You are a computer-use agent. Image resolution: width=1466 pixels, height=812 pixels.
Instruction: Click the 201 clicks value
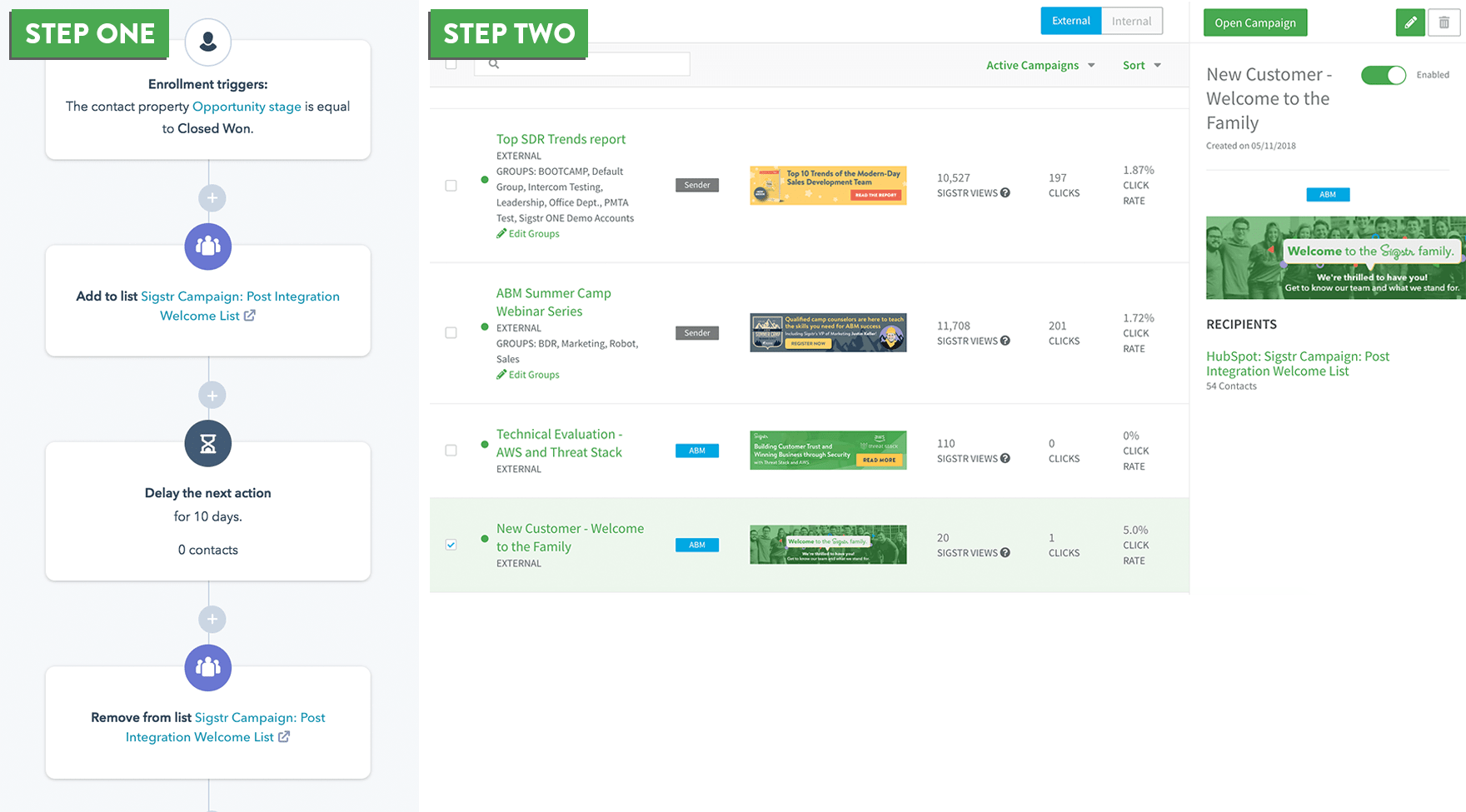1057,326
